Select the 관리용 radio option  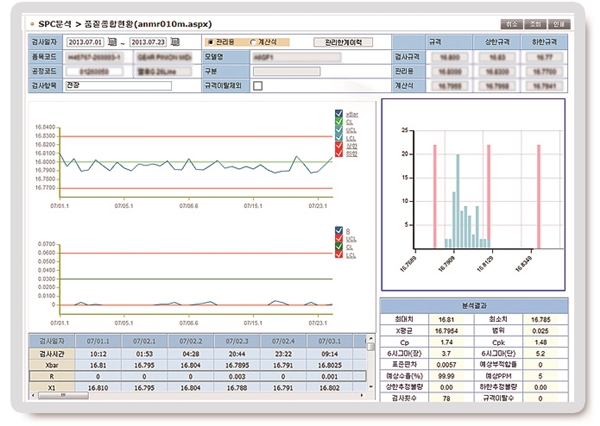[x=210, y=43]
